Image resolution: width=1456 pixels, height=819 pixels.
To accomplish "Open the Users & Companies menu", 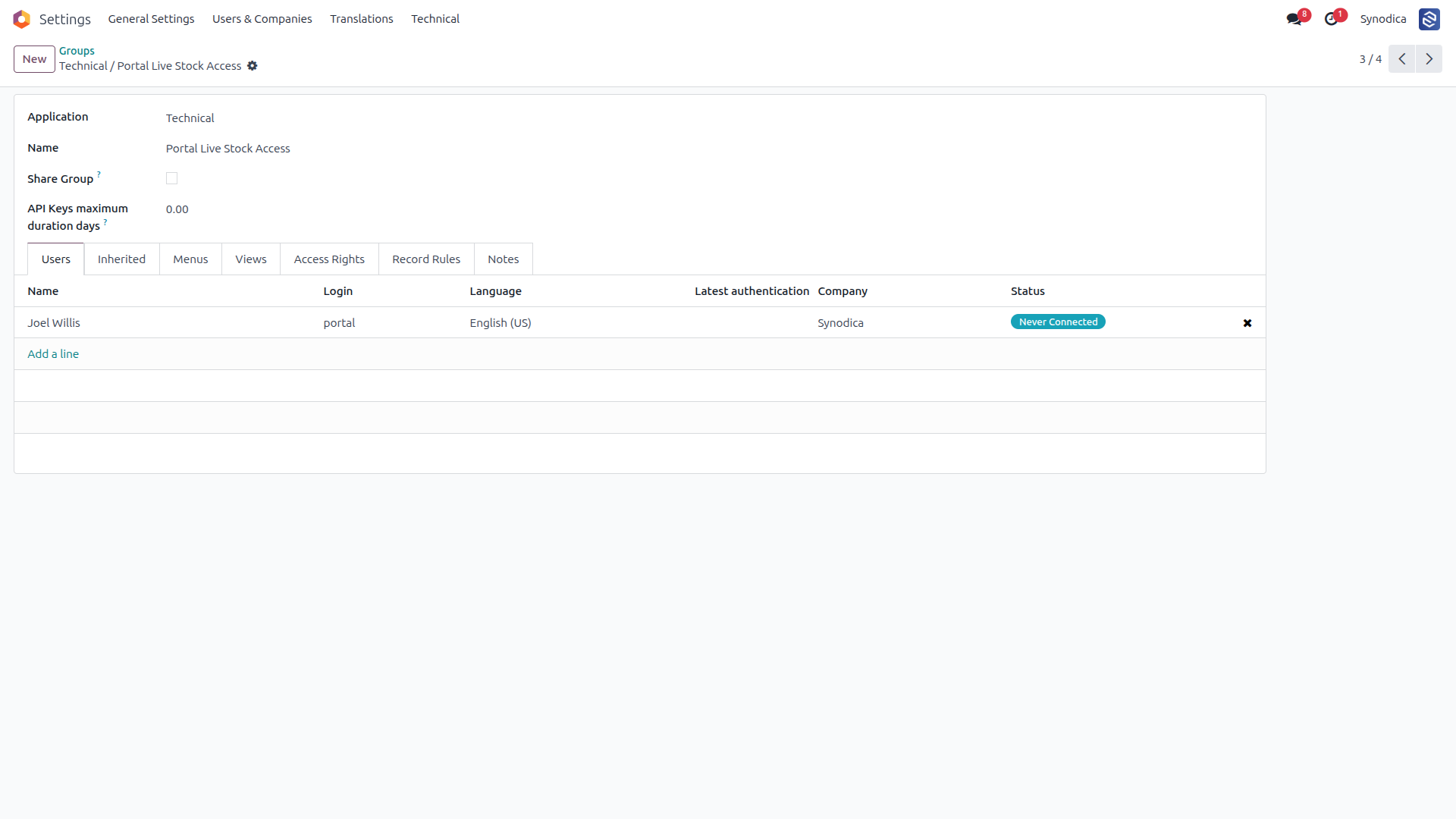I will pyautogui.click(x=262, y=19).
